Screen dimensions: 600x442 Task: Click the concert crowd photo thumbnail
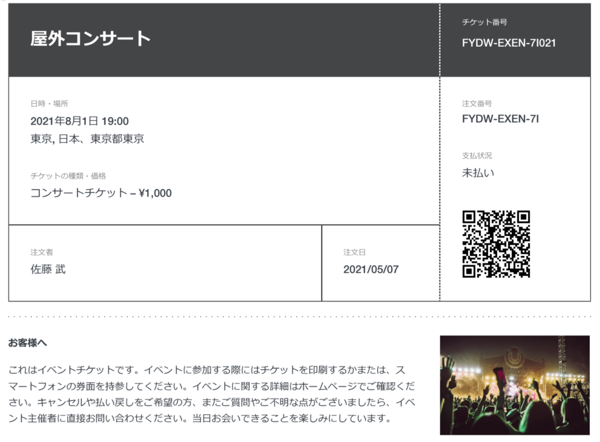click(515, 385)
